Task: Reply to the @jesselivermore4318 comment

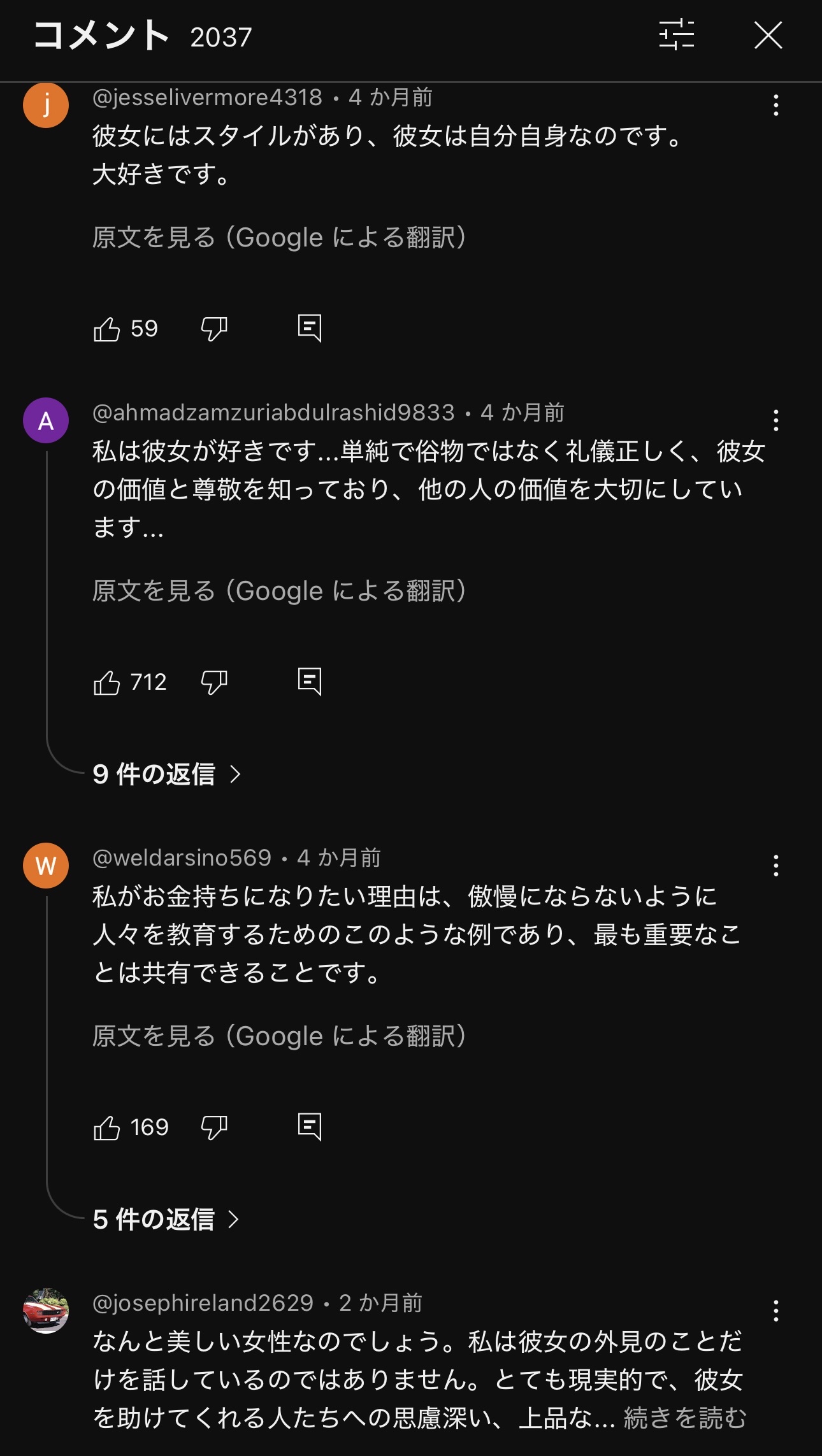Action: [310, 329]
